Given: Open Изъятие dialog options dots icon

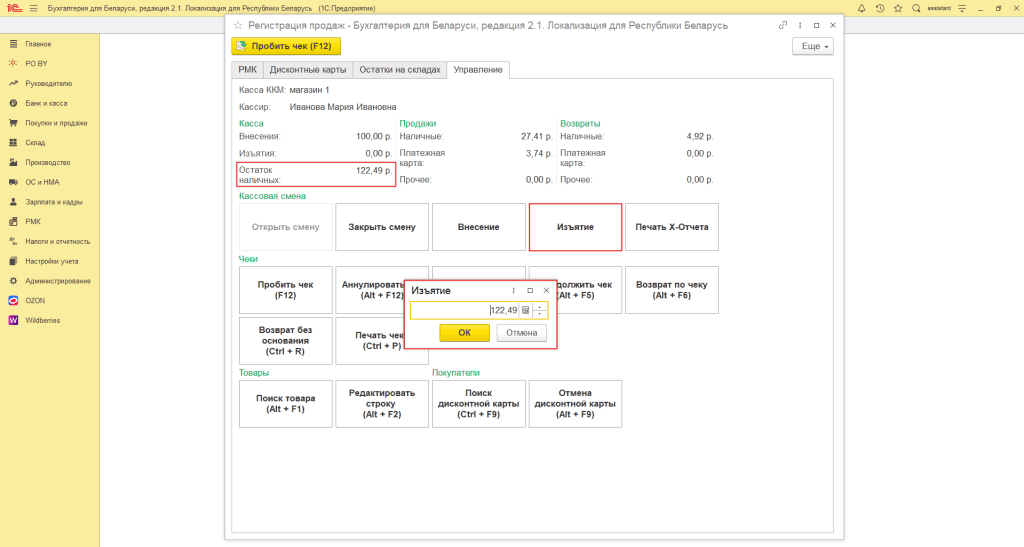Looking at the screenshot, I should coord(513,290).
